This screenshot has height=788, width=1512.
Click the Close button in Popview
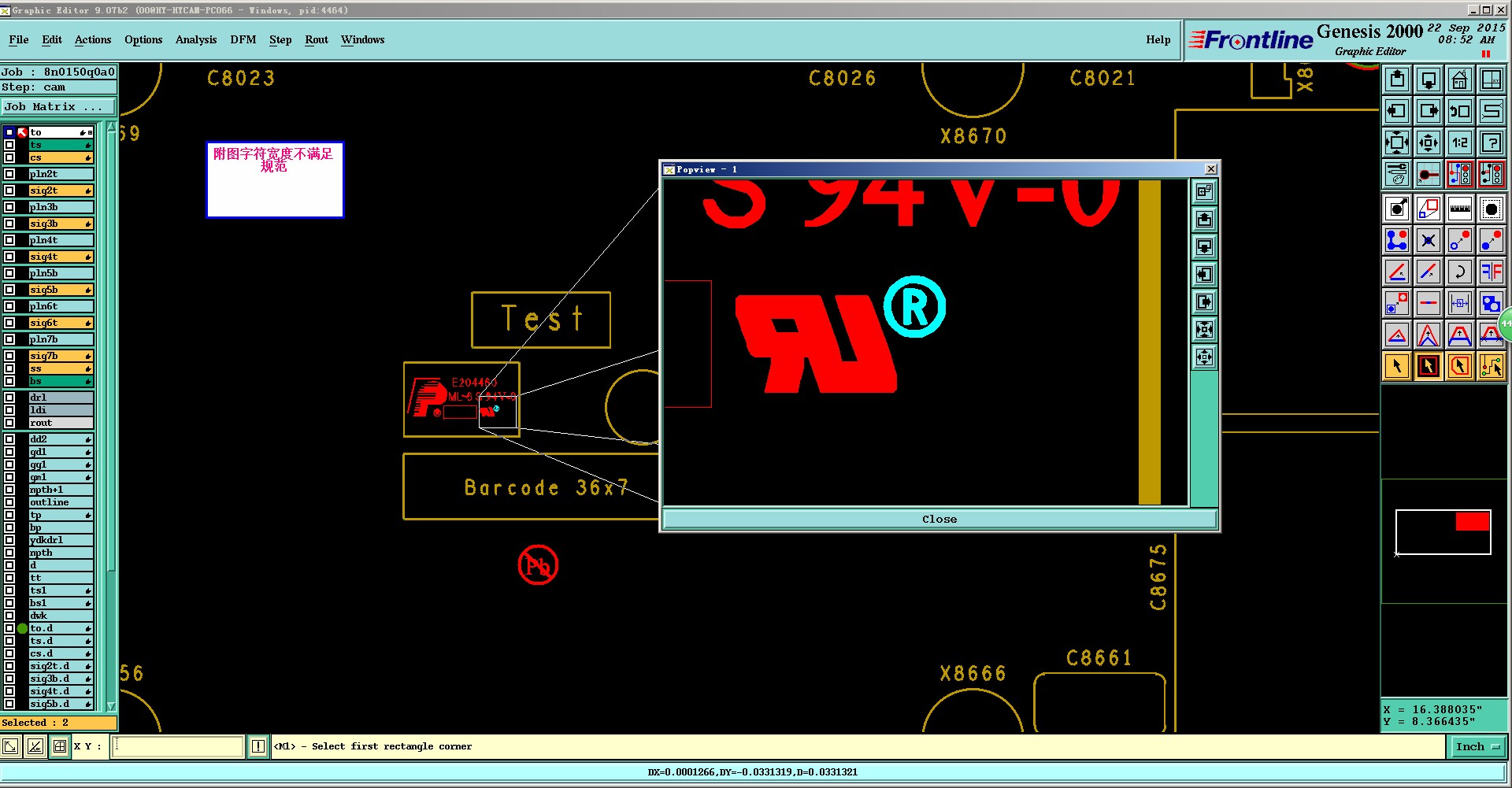pos(939,519)
